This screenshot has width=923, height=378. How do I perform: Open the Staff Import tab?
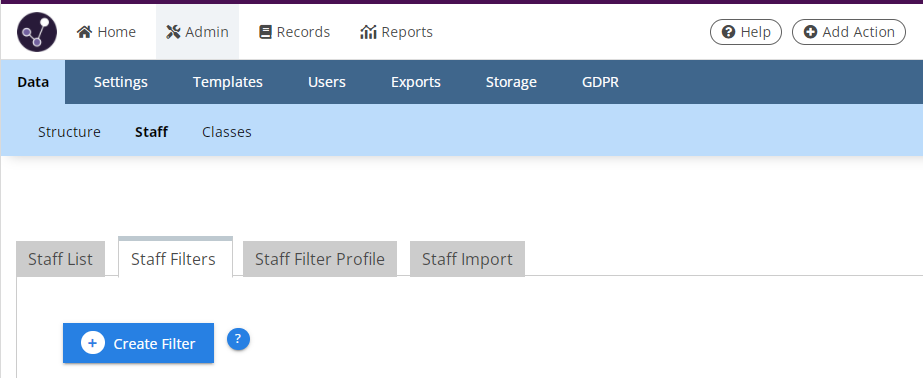tap(467, 259)
